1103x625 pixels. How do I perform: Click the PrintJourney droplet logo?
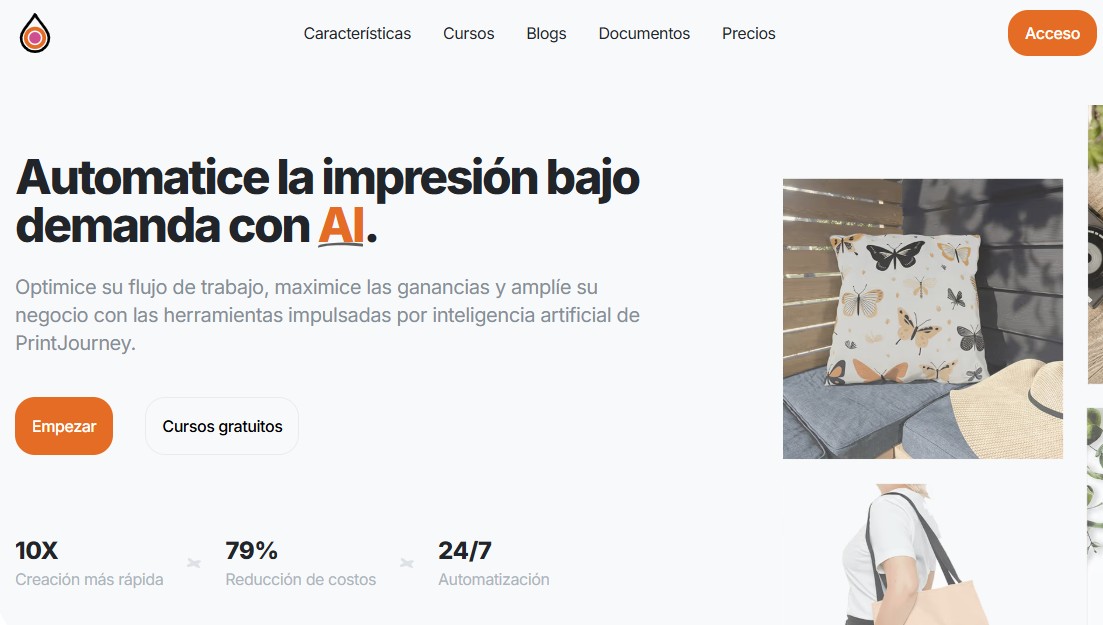point(34,33)
